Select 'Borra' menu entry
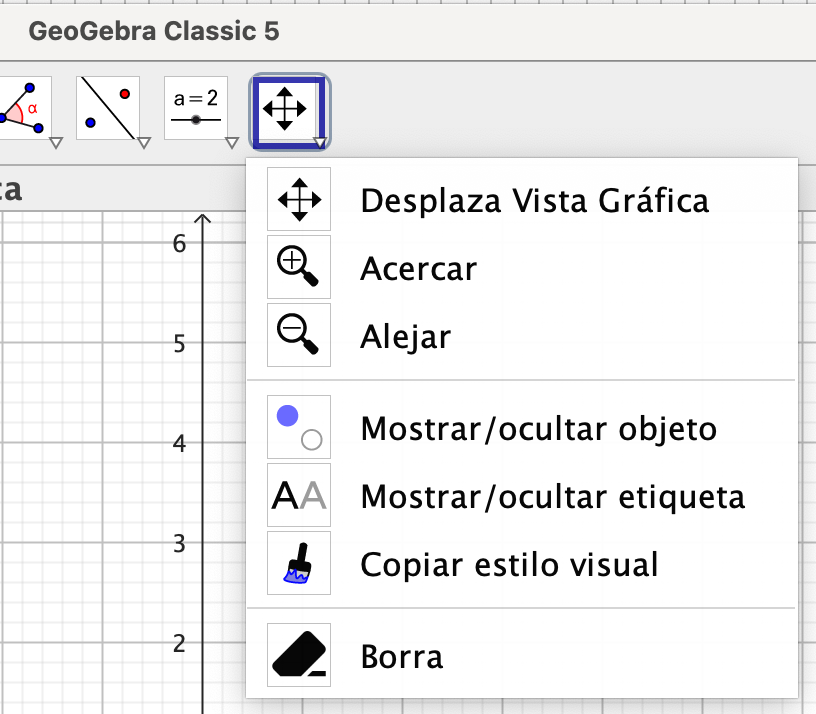816x714 pixels. [521, 655]
